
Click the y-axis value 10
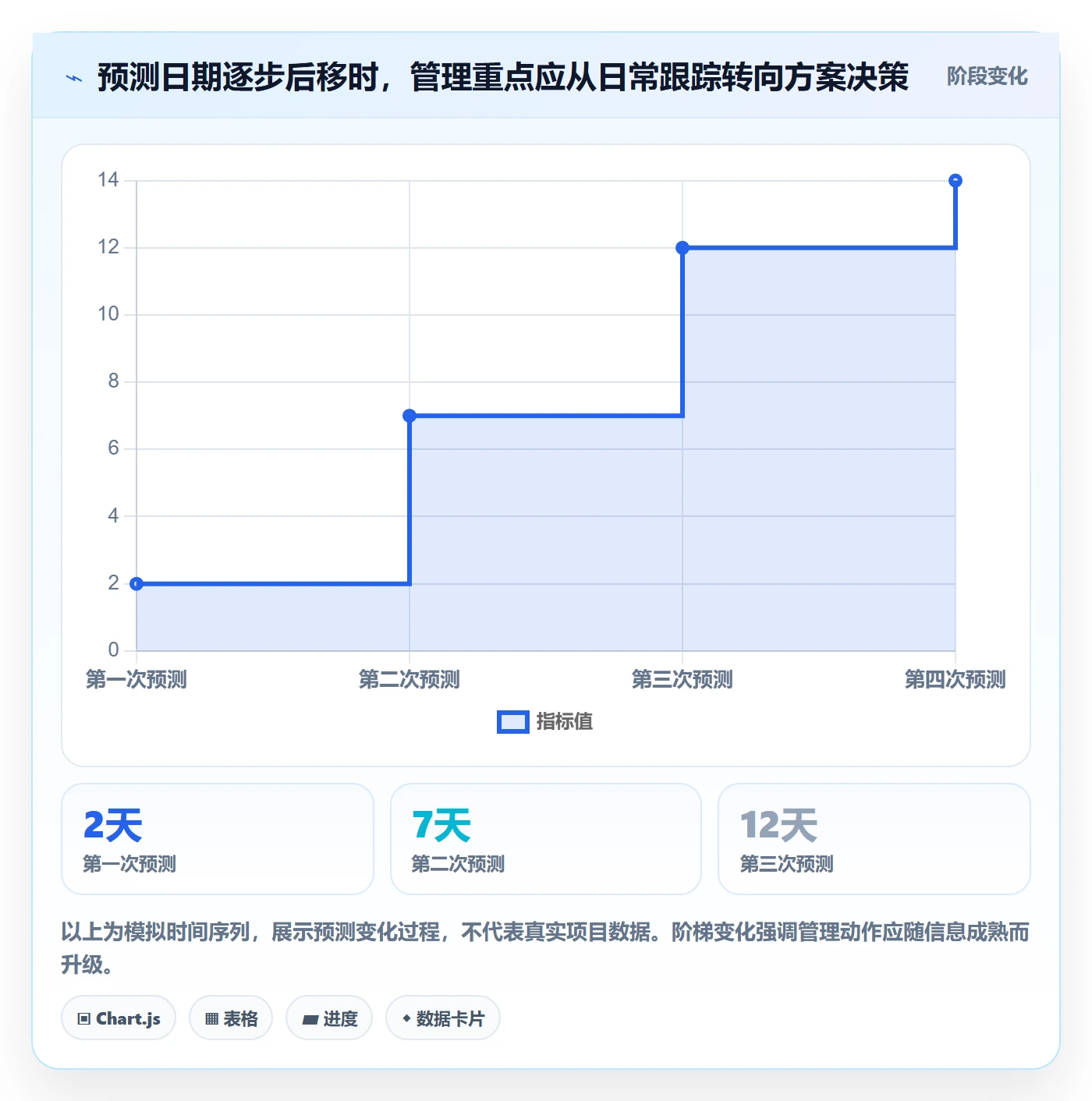point(108,314)
